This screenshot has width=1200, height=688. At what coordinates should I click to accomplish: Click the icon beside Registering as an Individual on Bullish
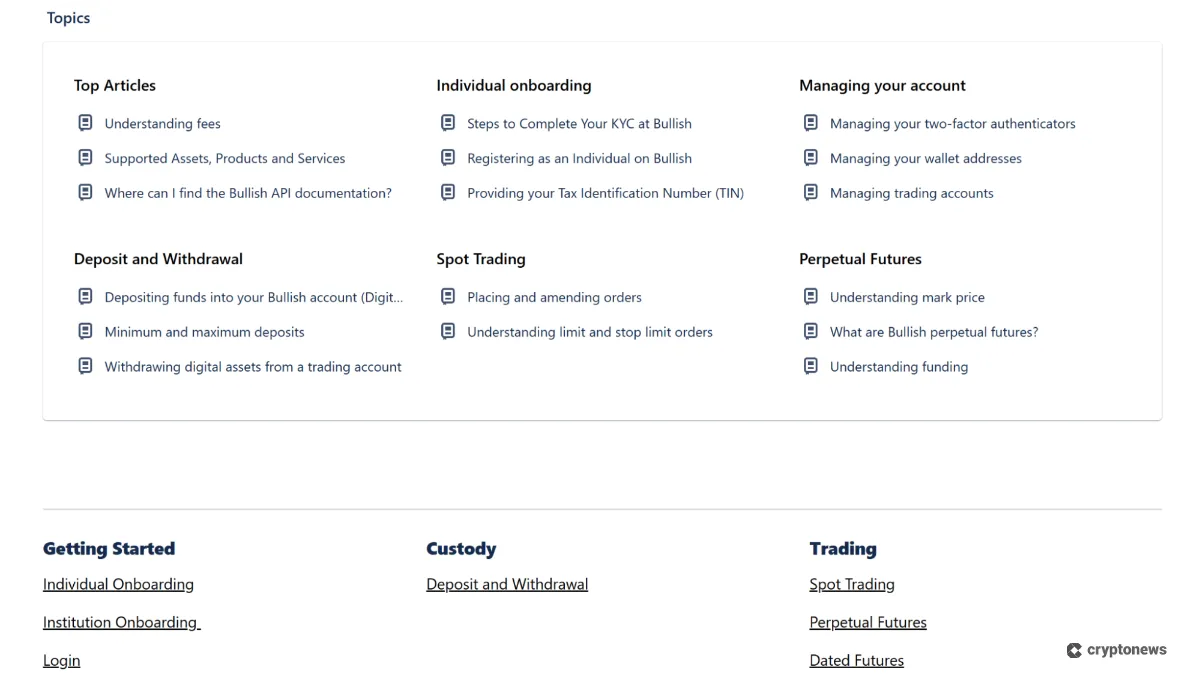(448, 158)
